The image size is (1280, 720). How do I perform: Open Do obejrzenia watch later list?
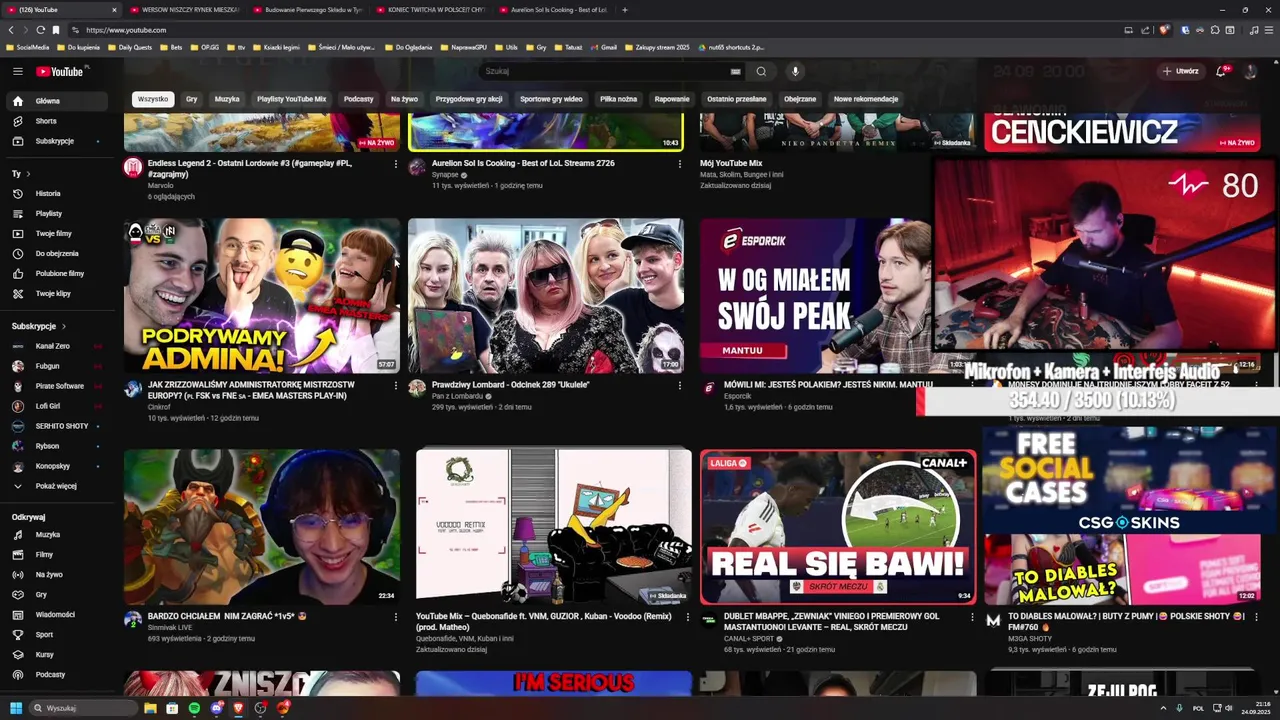(56, 253)
